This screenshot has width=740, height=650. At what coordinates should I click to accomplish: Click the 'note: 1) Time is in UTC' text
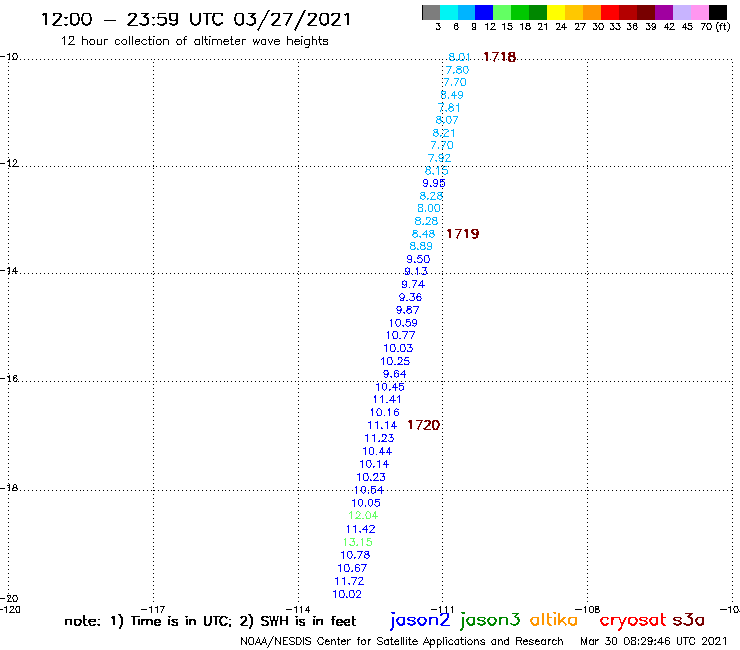(148, 621)
